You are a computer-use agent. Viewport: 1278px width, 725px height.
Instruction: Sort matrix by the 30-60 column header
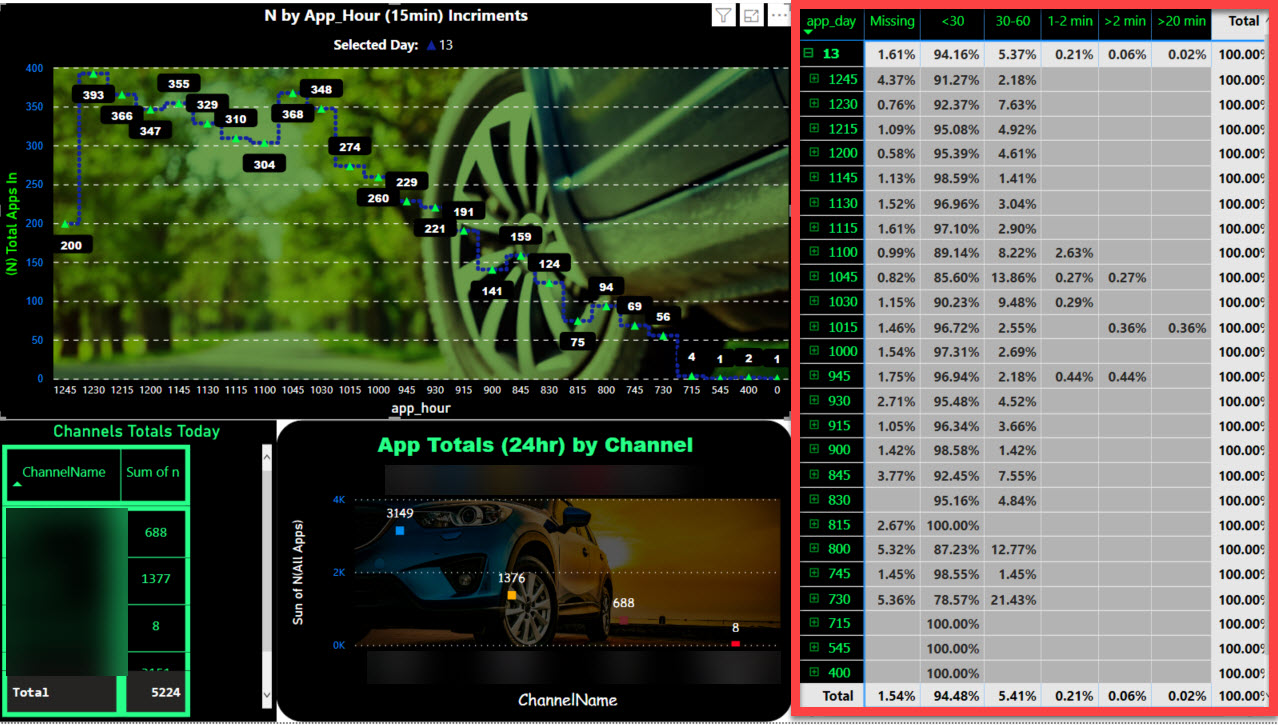pyautogui.click(x=1013, y=21)
